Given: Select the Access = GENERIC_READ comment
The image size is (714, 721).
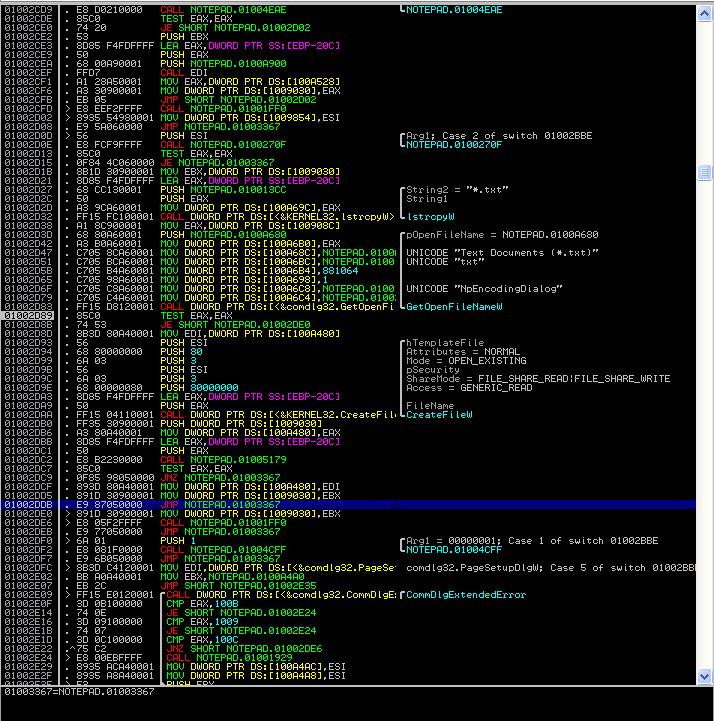Looking at the screenshot, I should coord(469,388).
